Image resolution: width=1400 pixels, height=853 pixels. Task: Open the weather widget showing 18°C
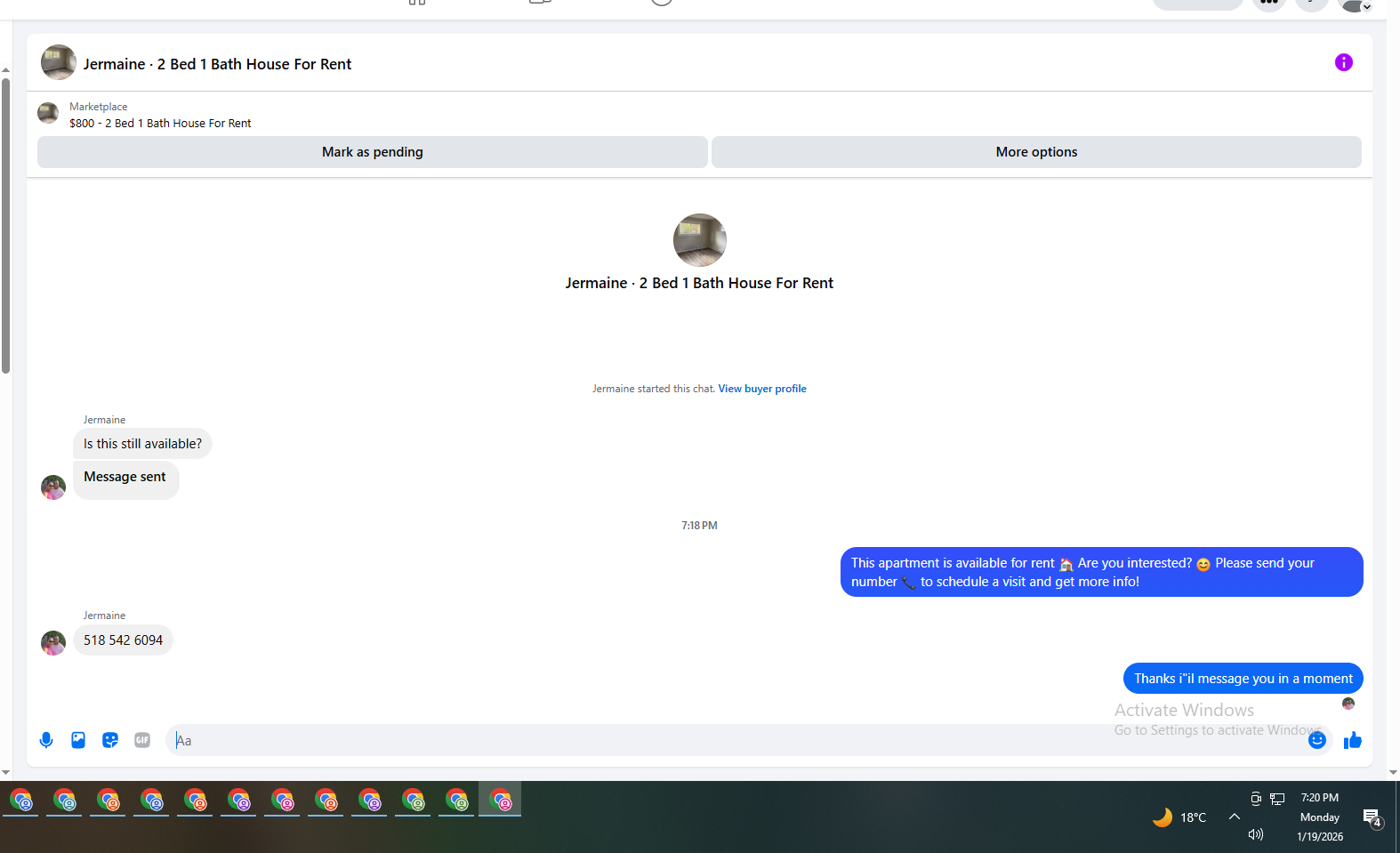click(x=1179, y=817)
